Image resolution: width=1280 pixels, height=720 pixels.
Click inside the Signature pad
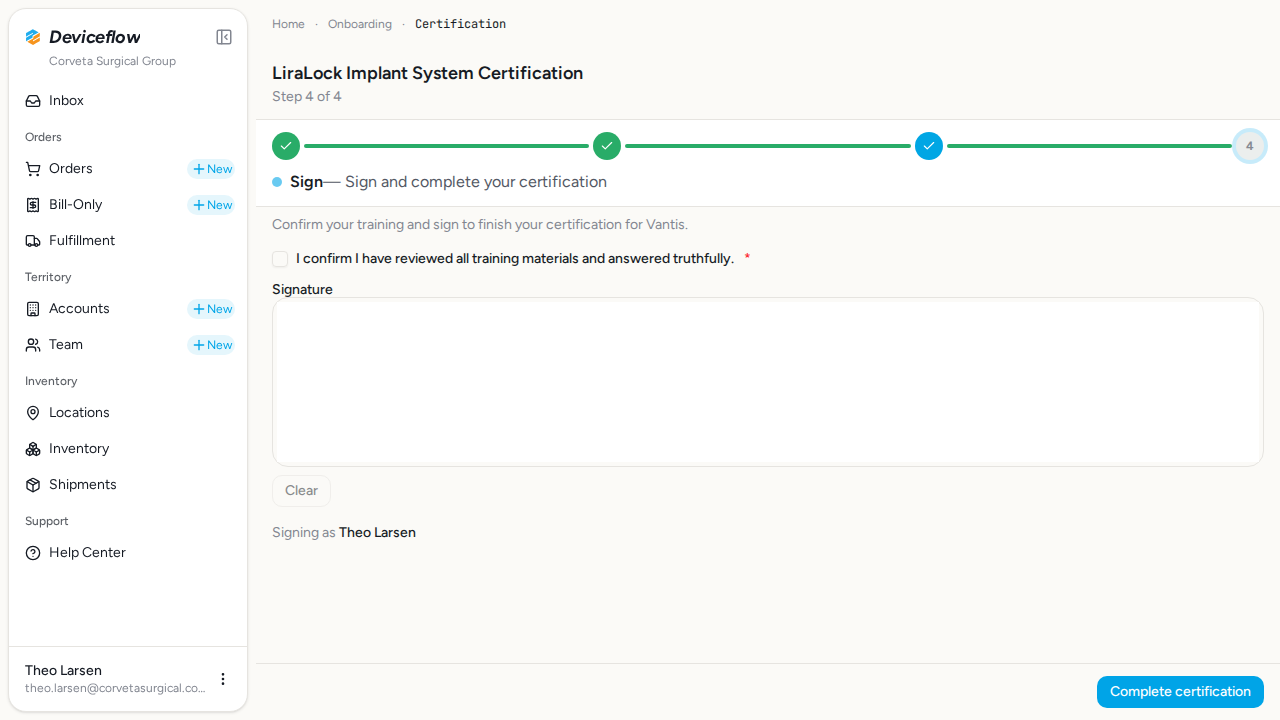(768, 382)
